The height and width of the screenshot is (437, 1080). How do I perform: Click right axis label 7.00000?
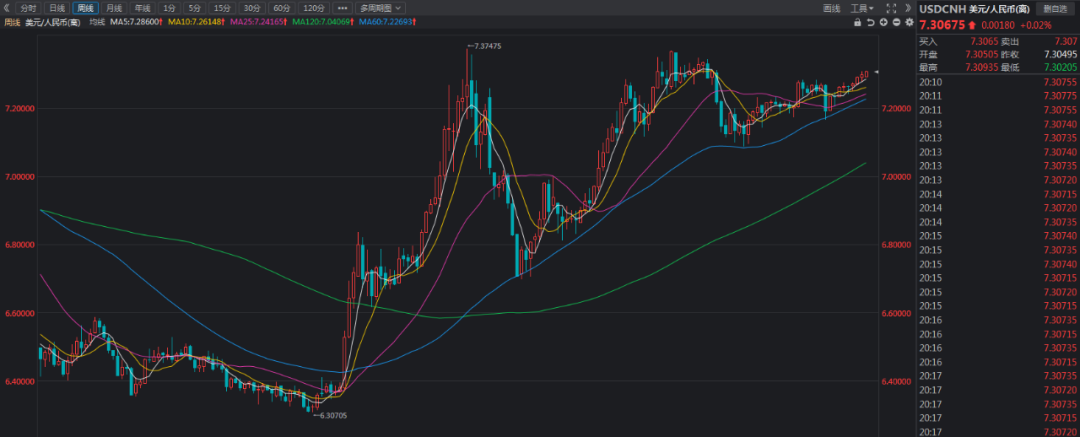(897, 177)
